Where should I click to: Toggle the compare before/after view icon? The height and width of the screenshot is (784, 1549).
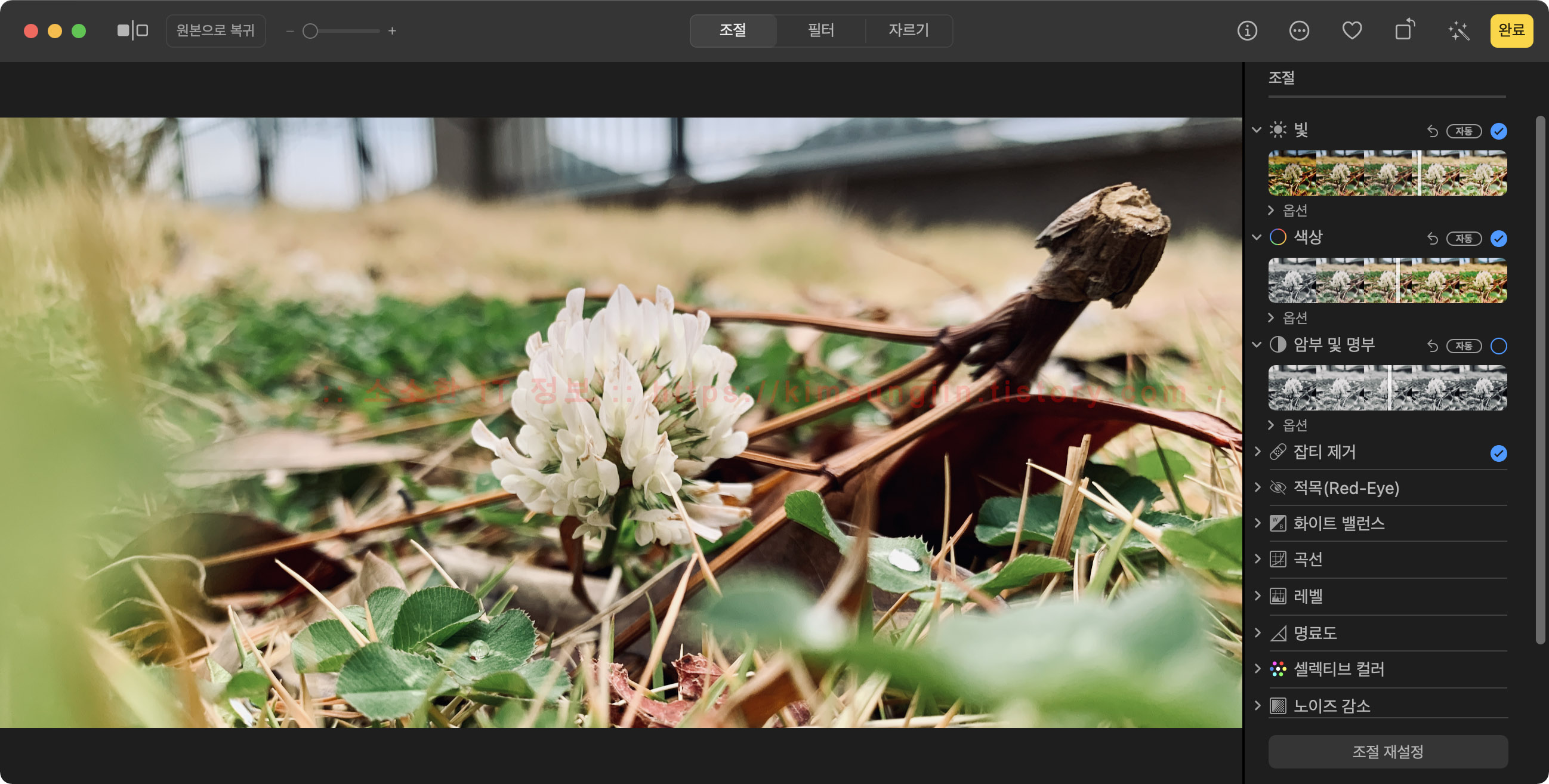(x=132, y=30)
